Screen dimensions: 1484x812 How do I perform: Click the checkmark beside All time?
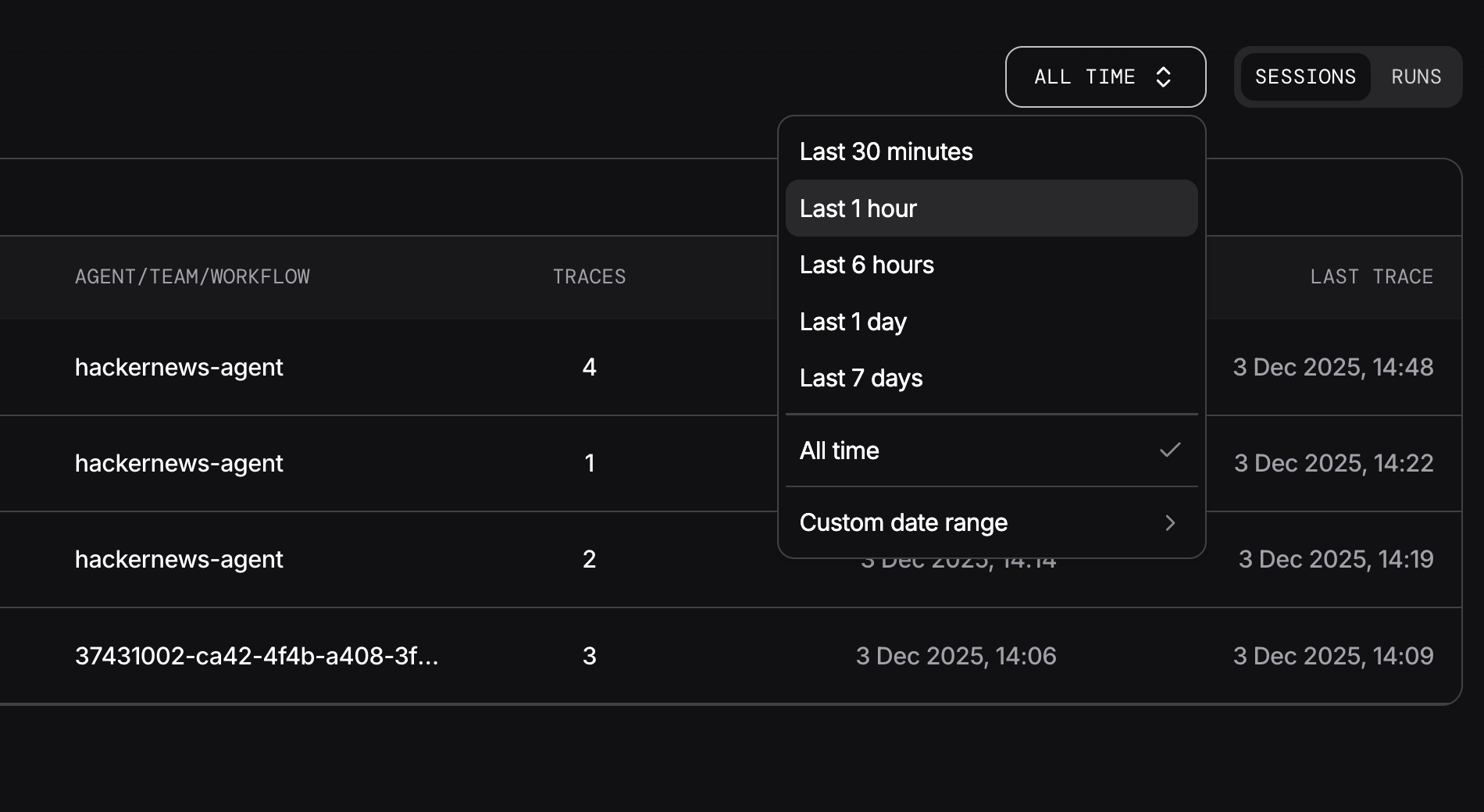pyautogui.click(x=1169, y=450)
